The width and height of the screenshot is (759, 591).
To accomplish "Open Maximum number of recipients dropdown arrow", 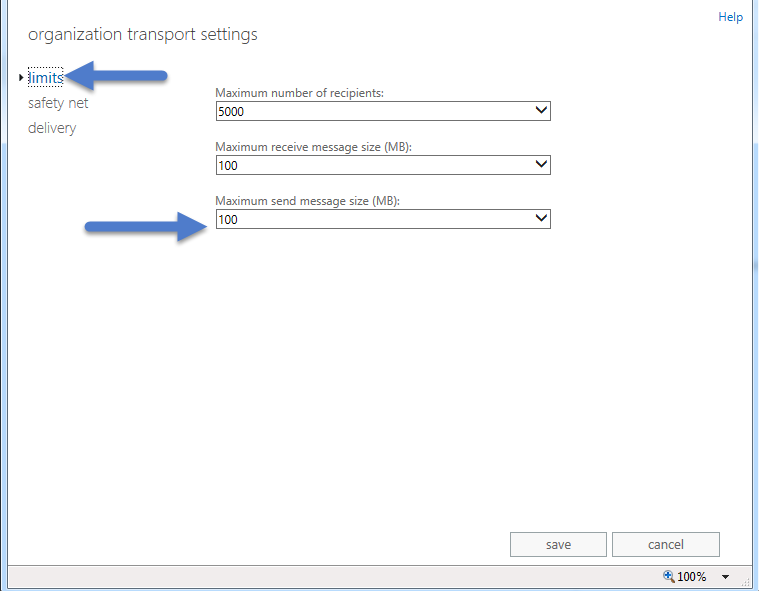I will click(541, 111).
